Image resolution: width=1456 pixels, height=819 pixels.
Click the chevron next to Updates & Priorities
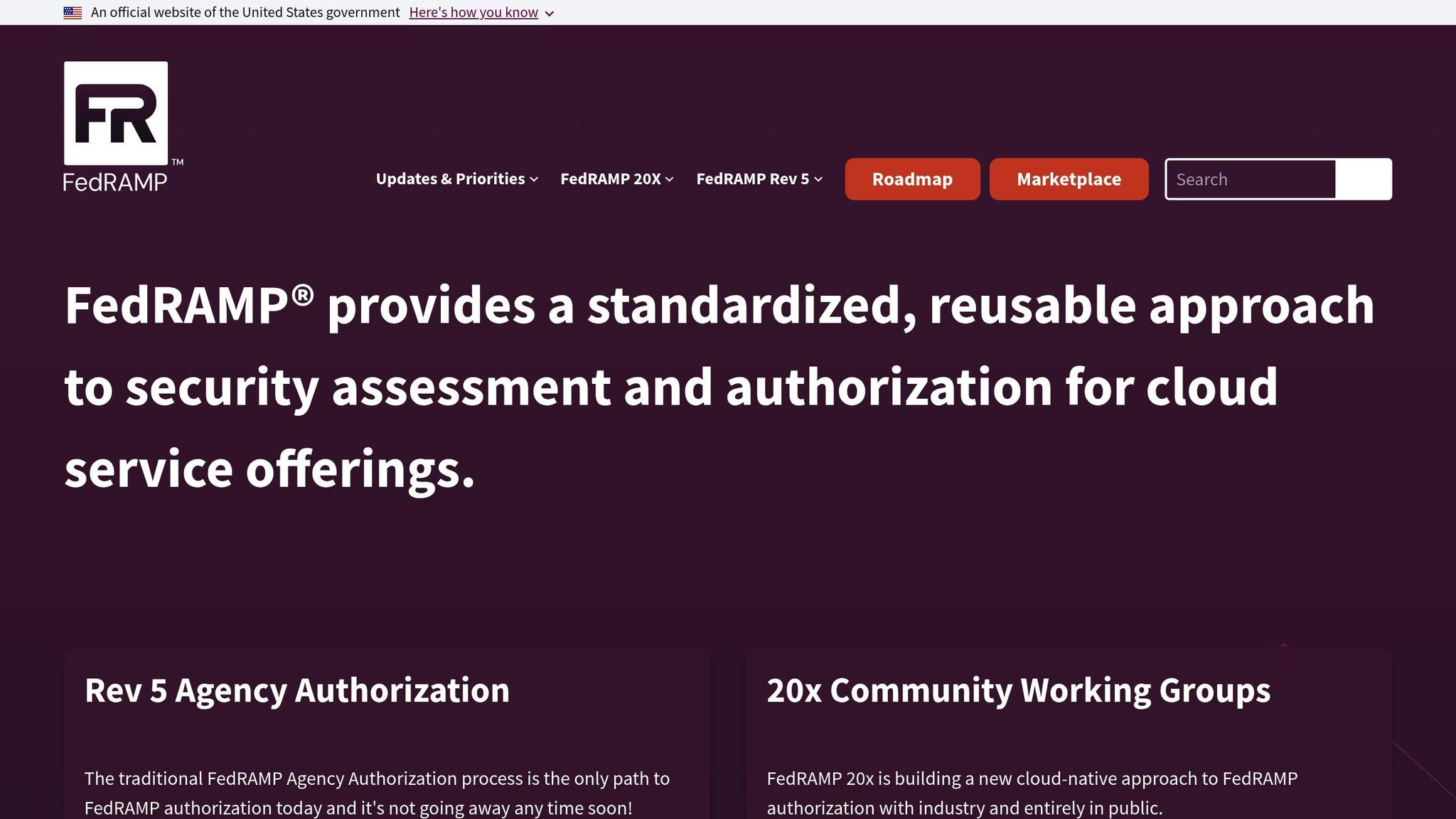(534, 180)
